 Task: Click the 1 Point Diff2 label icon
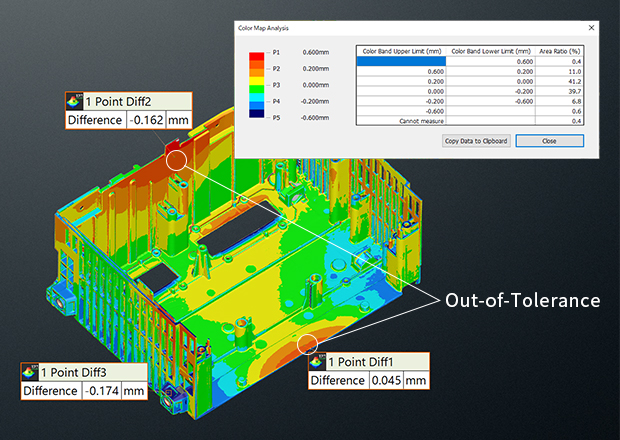click(x=74, y=101)
